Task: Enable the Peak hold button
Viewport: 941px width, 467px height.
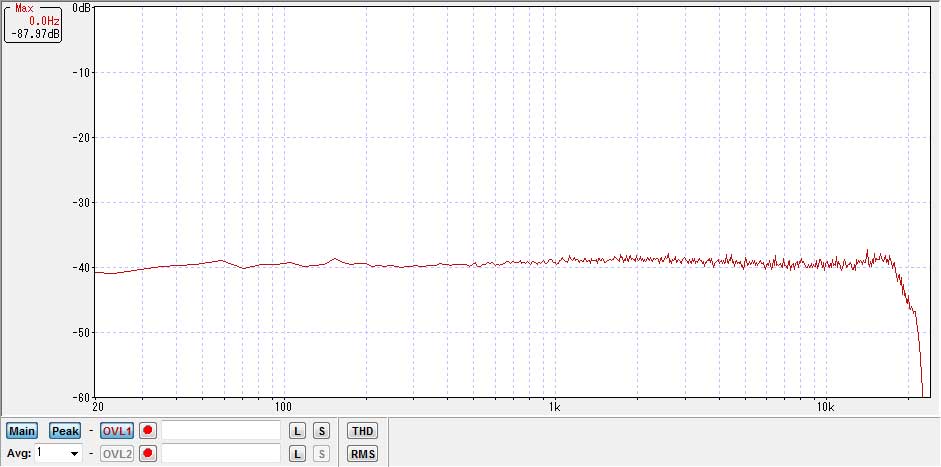Action: pyautogui.click(x=65, y=431)
